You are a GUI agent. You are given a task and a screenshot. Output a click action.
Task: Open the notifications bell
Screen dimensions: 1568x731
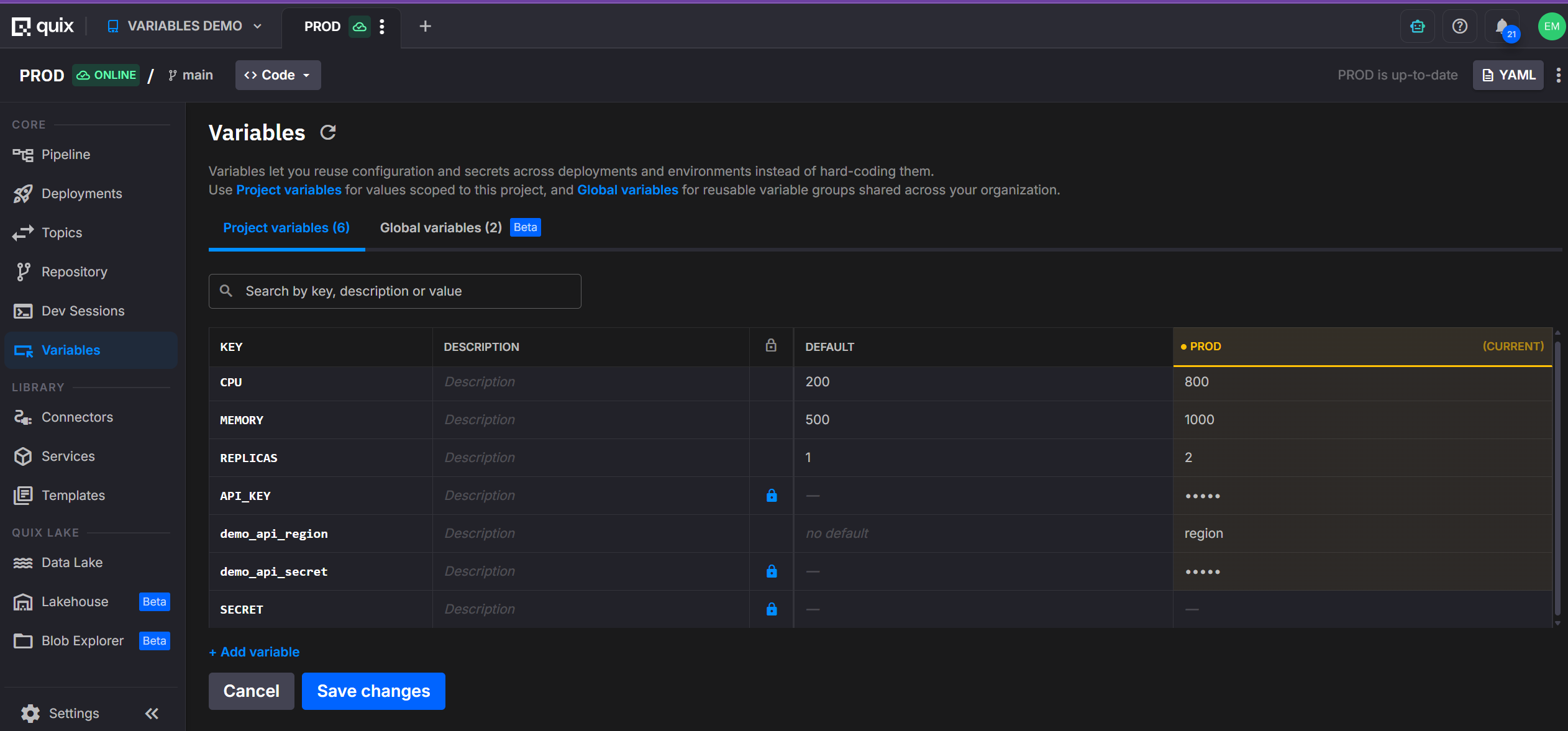(x=1502, y=27)
